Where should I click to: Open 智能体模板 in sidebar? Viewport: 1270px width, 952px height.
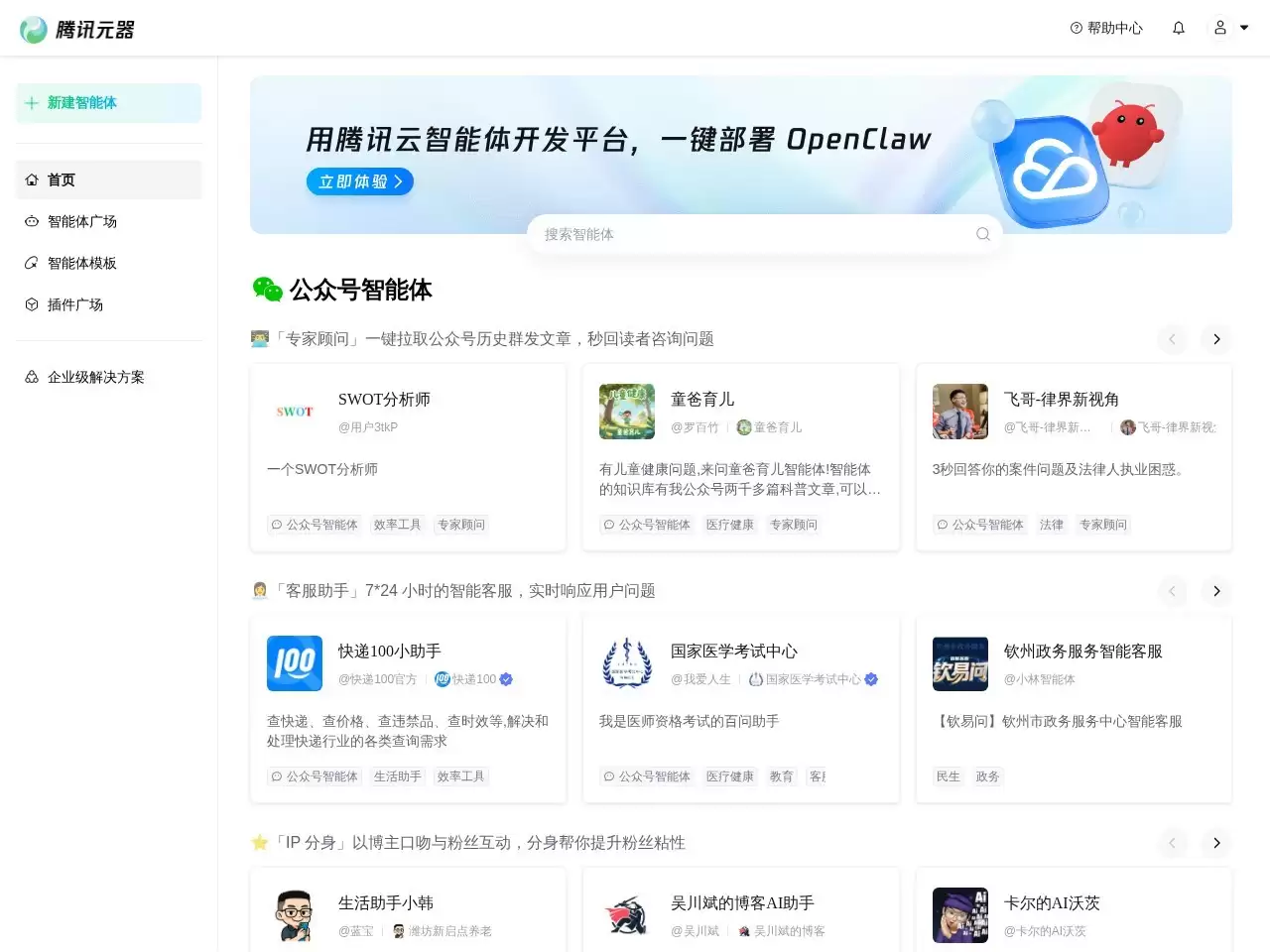pyautogui.click(x=108, y=263)
